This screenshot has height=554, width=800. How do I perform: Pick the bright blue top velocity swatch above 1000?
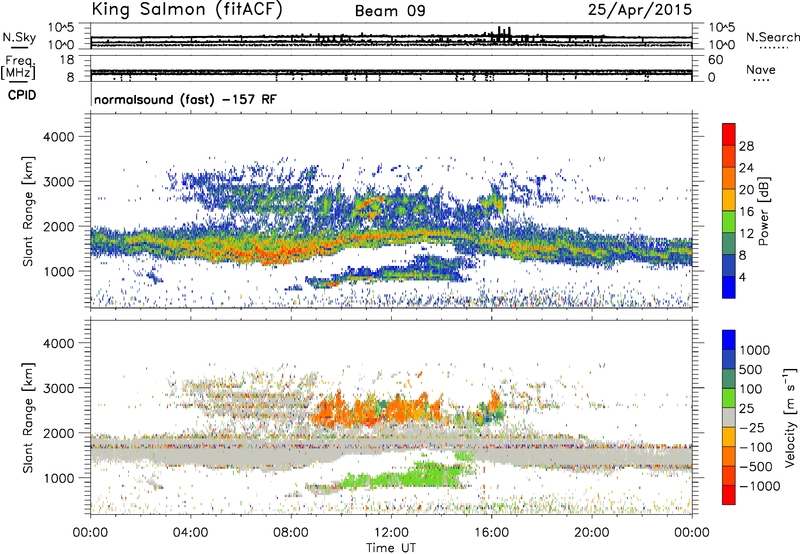[729, 340]
